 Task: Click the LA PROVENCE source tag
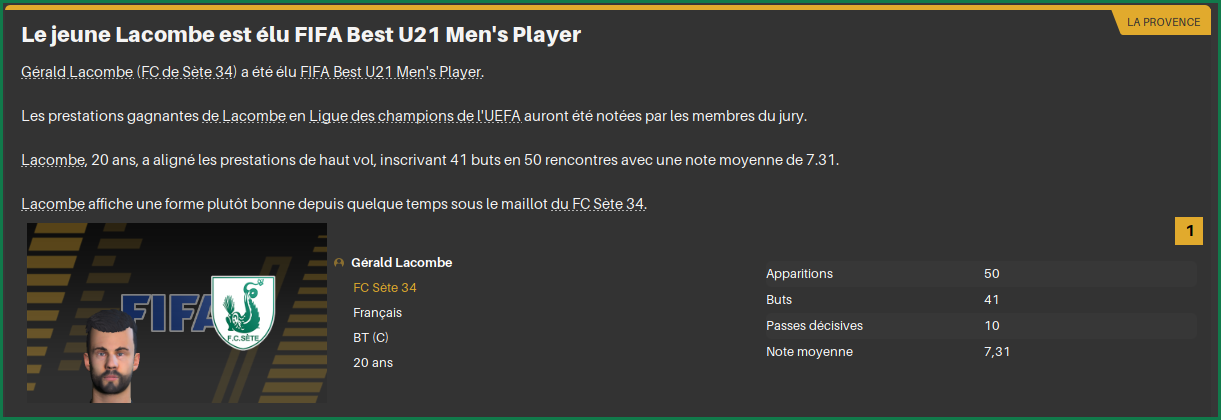tap(1163, 22)
